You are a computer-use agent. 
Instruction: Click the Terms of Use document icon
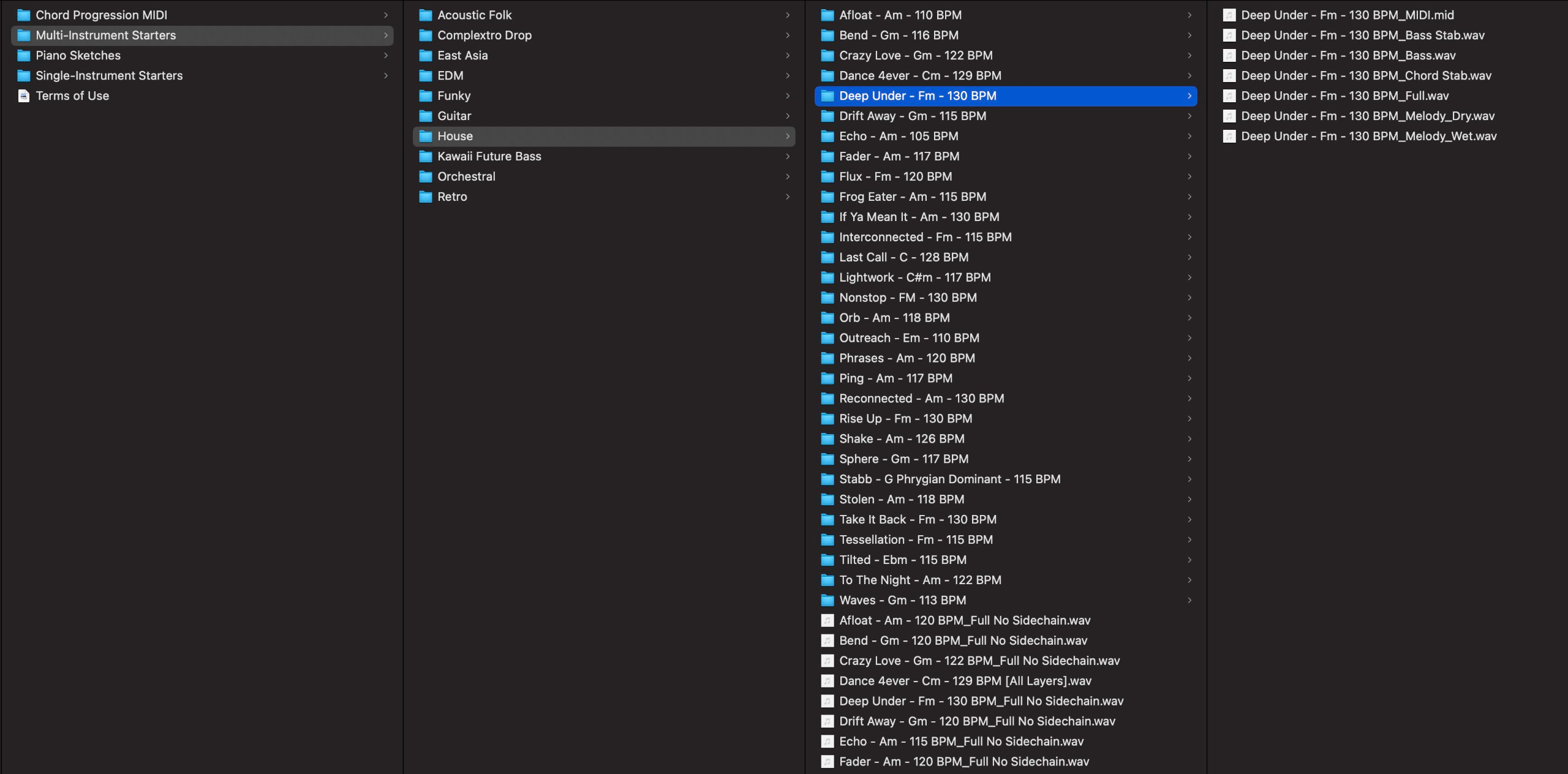[x=23, y=96]
